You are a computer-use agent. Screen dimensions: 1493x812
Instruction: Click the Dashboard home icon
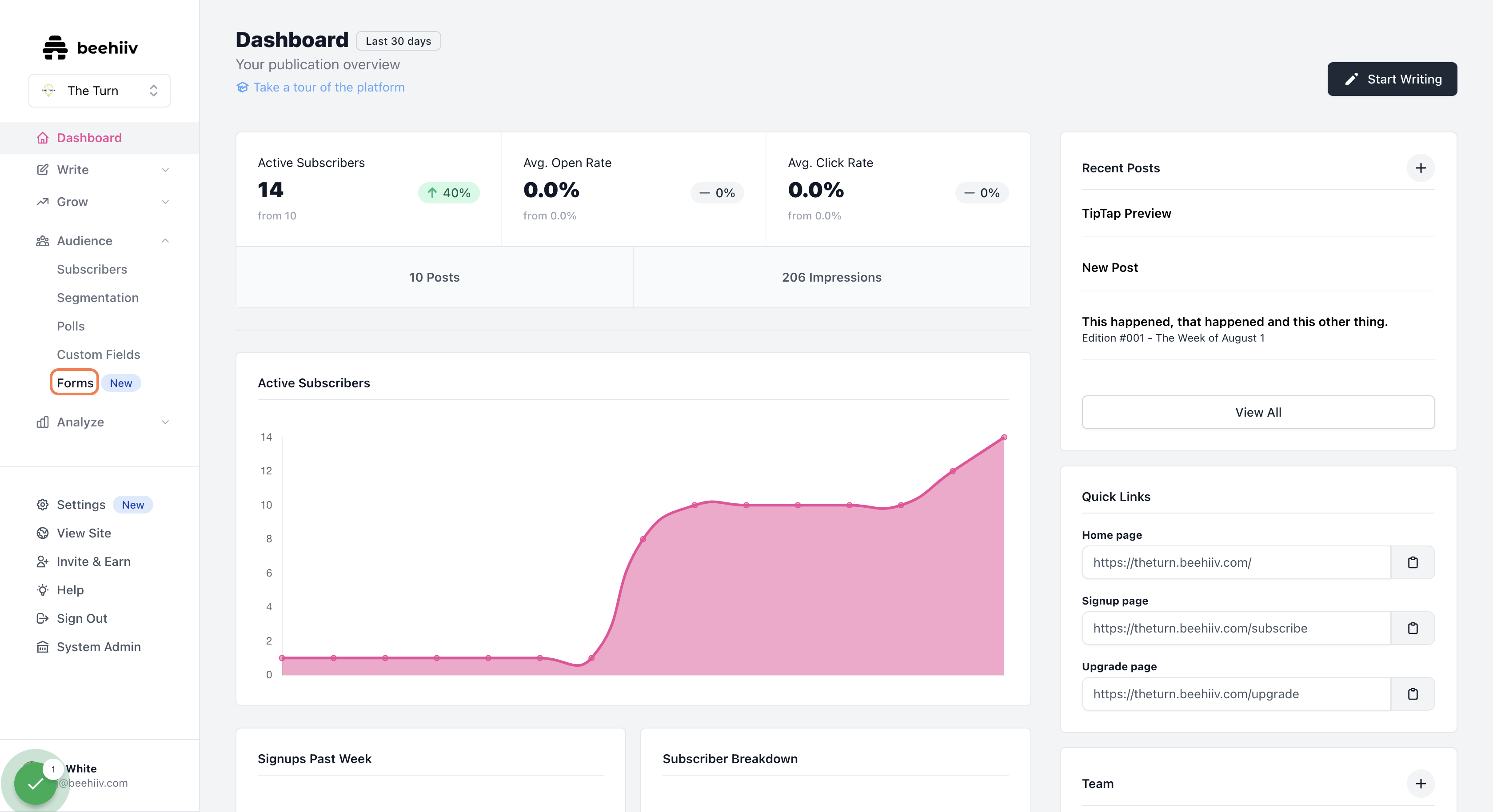[x=42, y=138]
